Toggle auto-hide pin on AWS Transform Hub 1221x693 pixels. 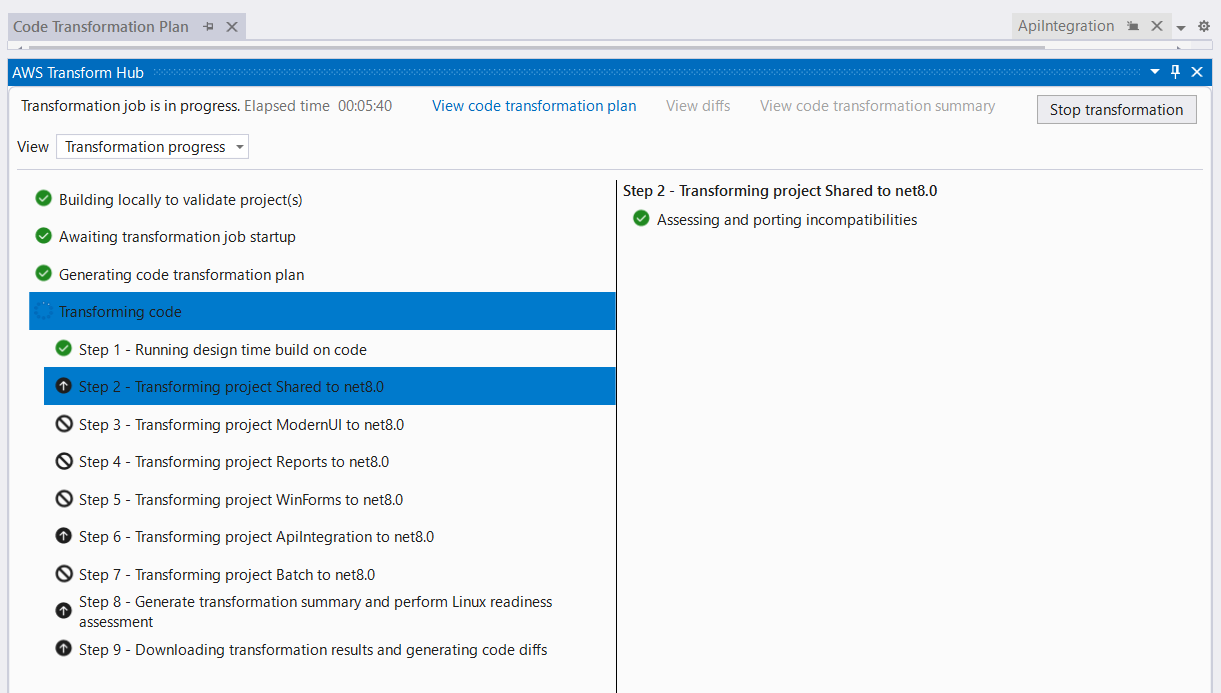pyautogui.click(x=1176, y=72)
